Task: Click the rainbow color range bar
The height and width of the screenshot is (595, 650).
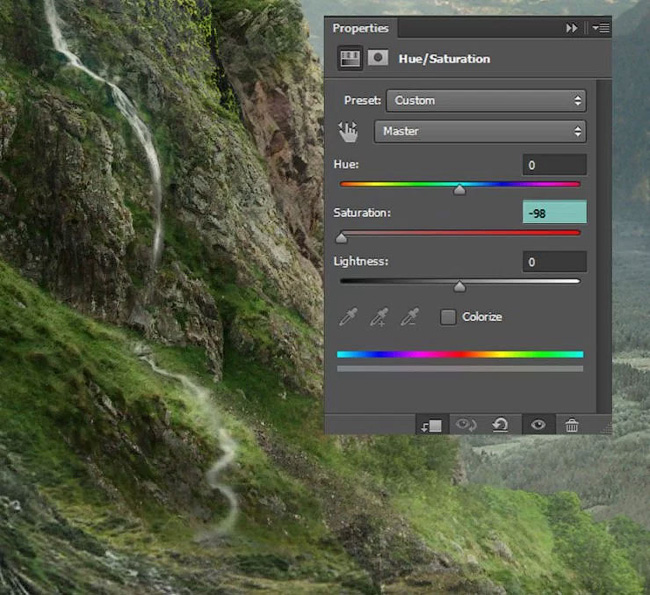Action: pyautogui.click(x=460, y=355)
